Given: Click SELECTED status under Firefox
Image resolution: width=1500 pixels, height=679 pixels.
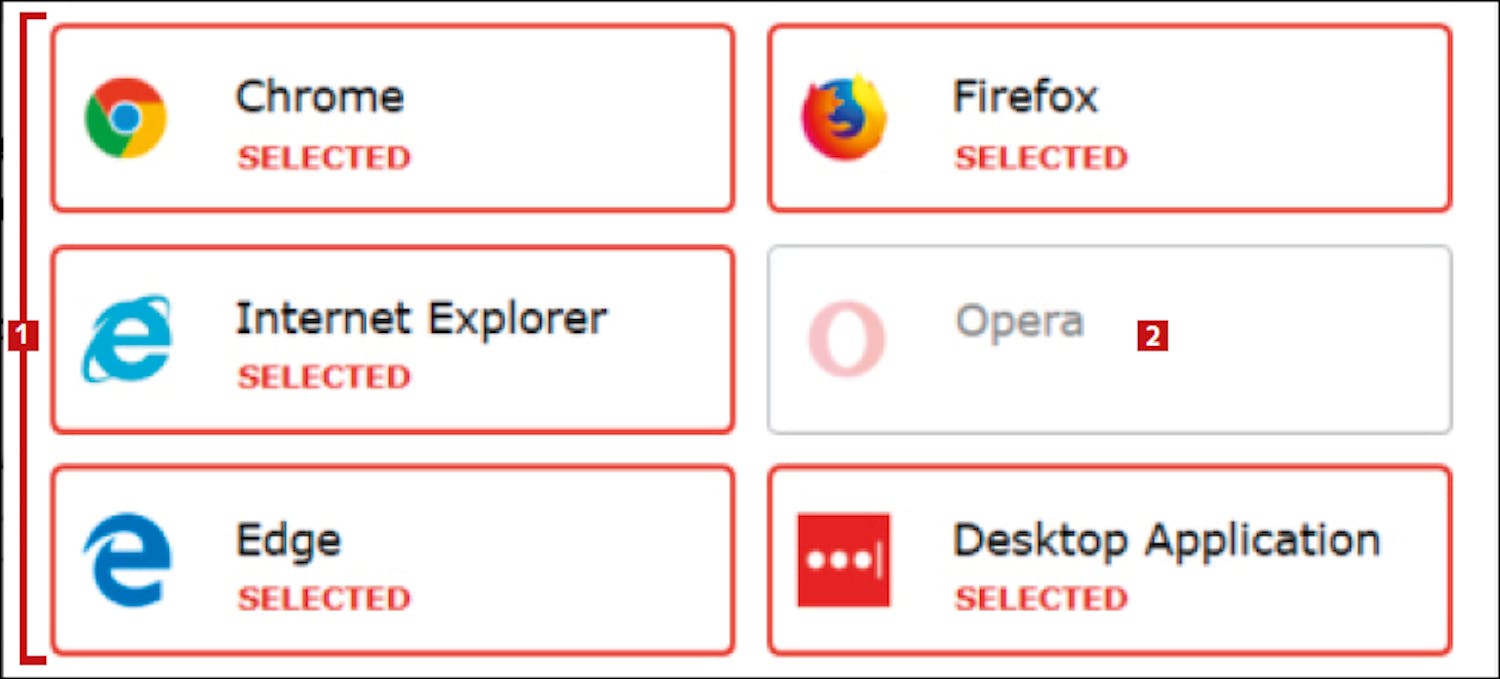Looking at the screenshot, I should coord(1041,157).
